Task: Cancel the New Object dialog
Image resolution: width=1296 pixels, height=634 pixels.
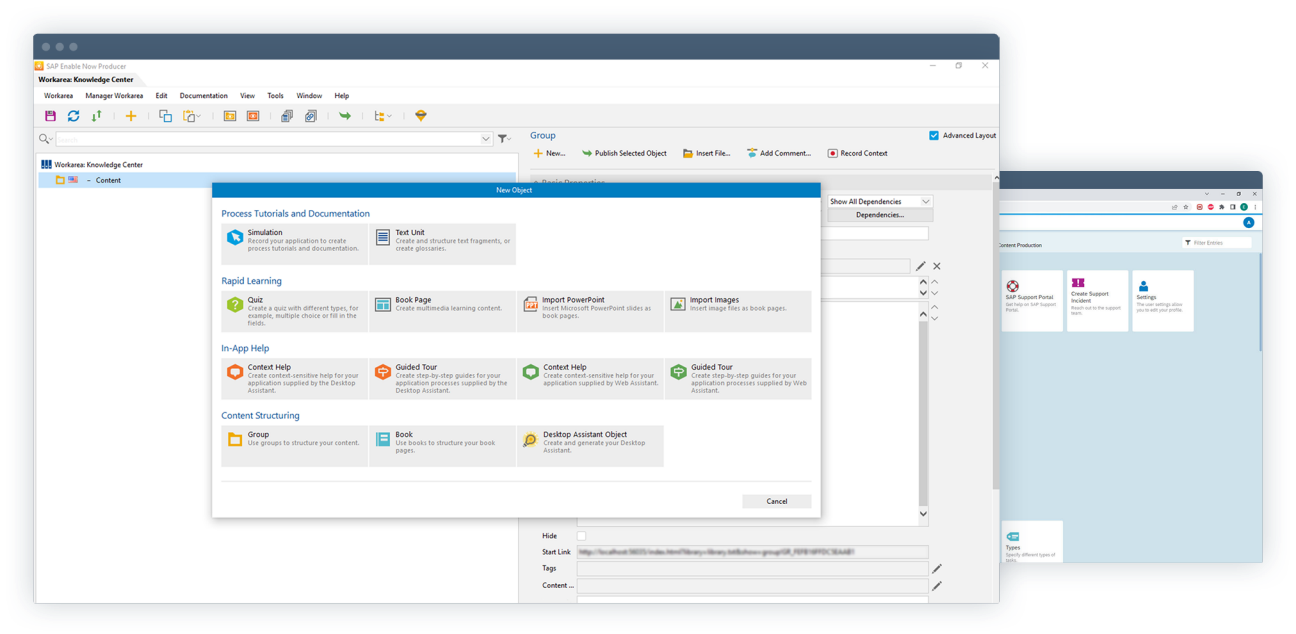Action: (x=777, y=501)
